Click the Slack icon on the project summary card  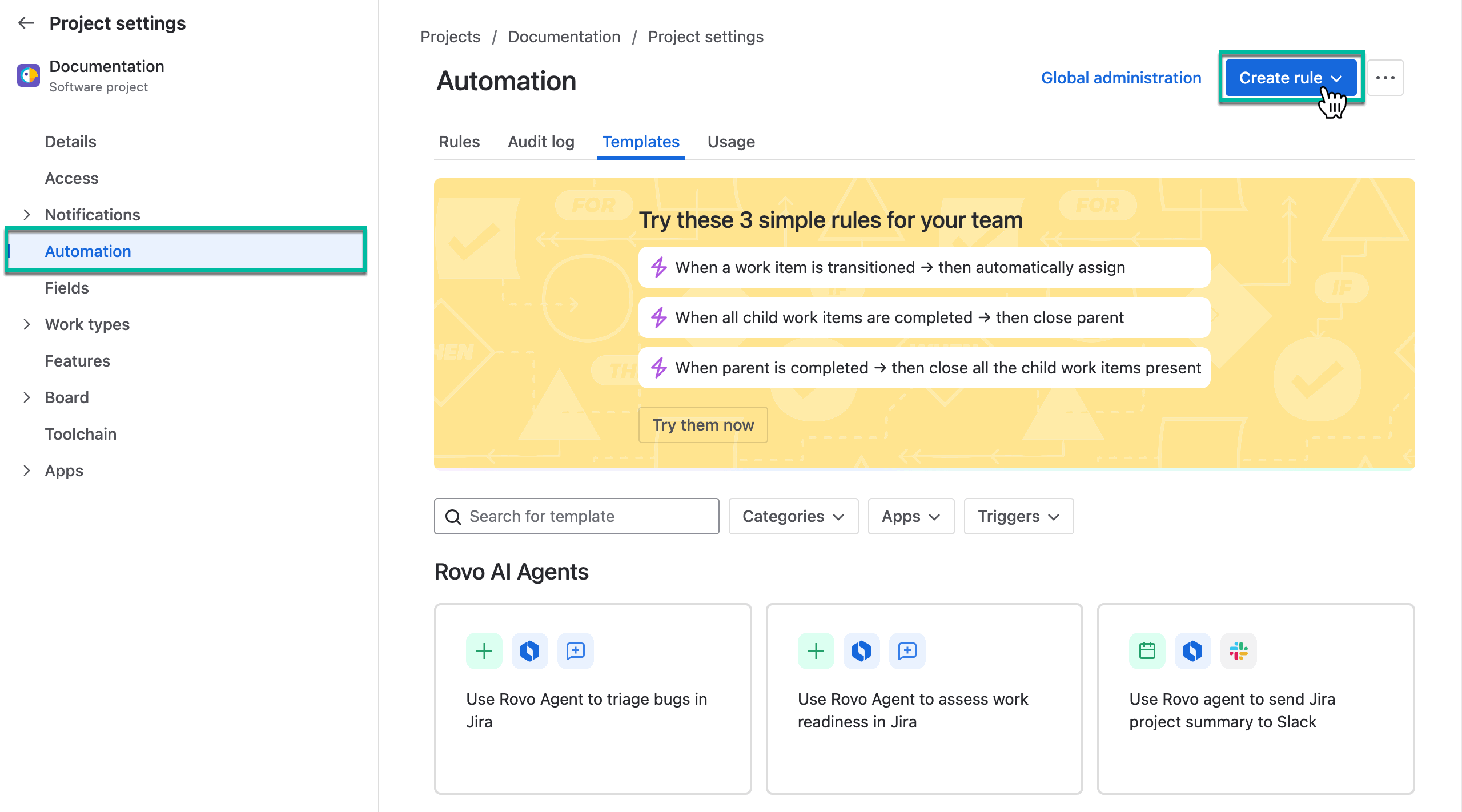click(1238, 650)
